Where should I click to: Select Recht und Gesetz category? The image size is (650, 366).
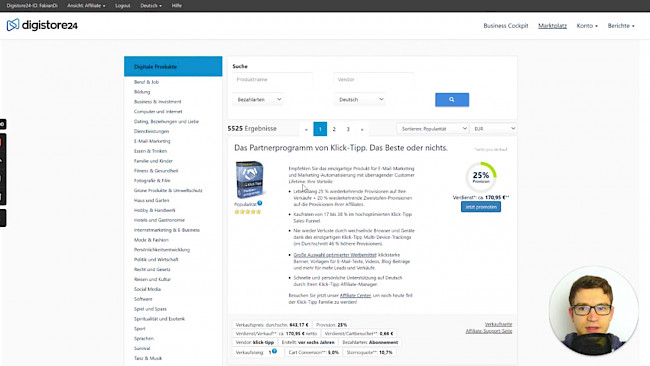tap(152, 269)
